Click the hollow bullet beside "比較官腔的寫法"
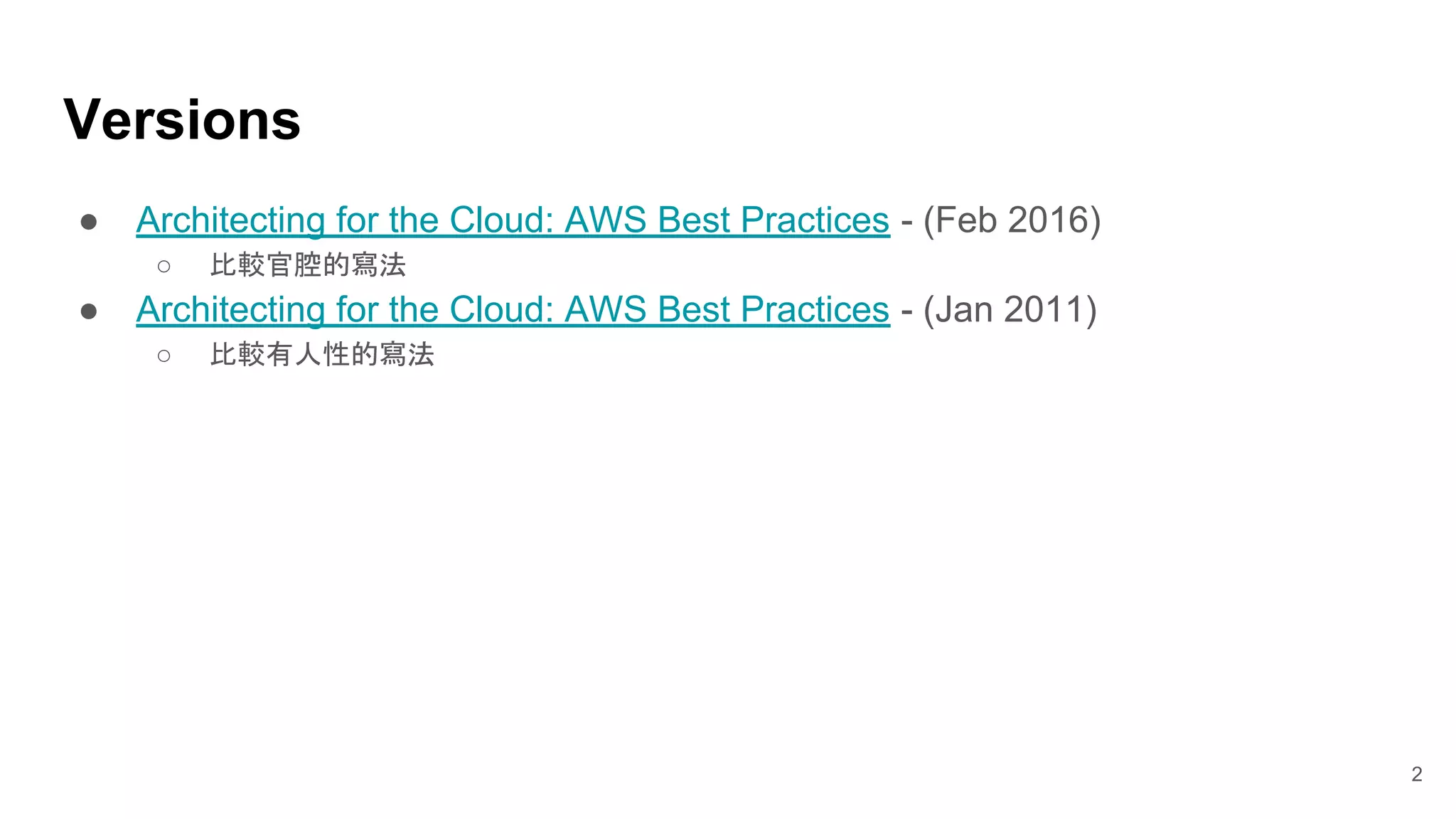The width and height of the screenshot is (1456, 819). click(x=164, y=267)
